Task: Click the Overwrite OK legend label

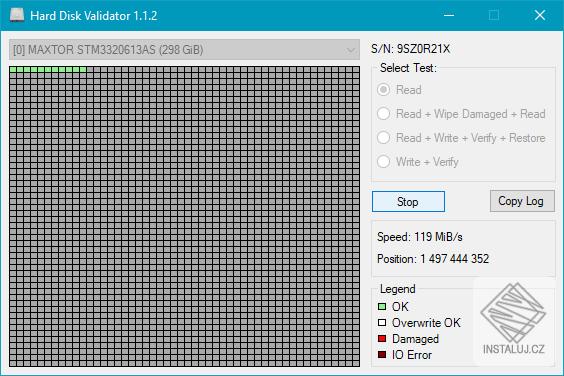Action: pos(426,322)
